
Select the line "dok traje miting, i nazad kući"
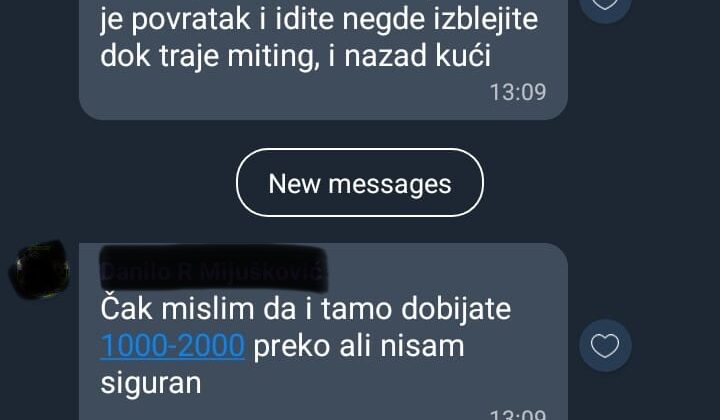[296, 56]
